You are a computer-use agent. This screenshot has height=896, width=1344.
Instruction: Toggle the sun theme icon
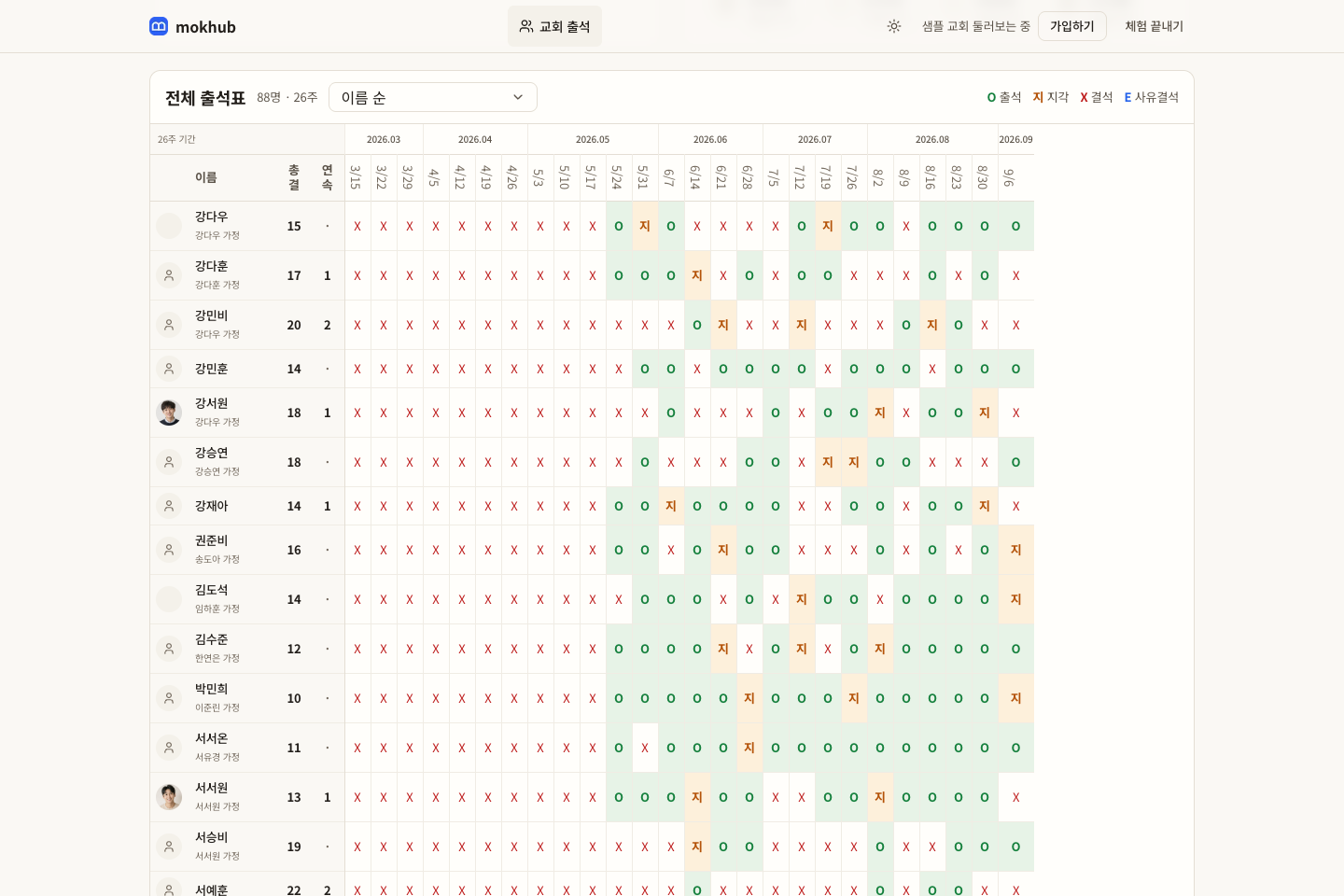(894, 26)
